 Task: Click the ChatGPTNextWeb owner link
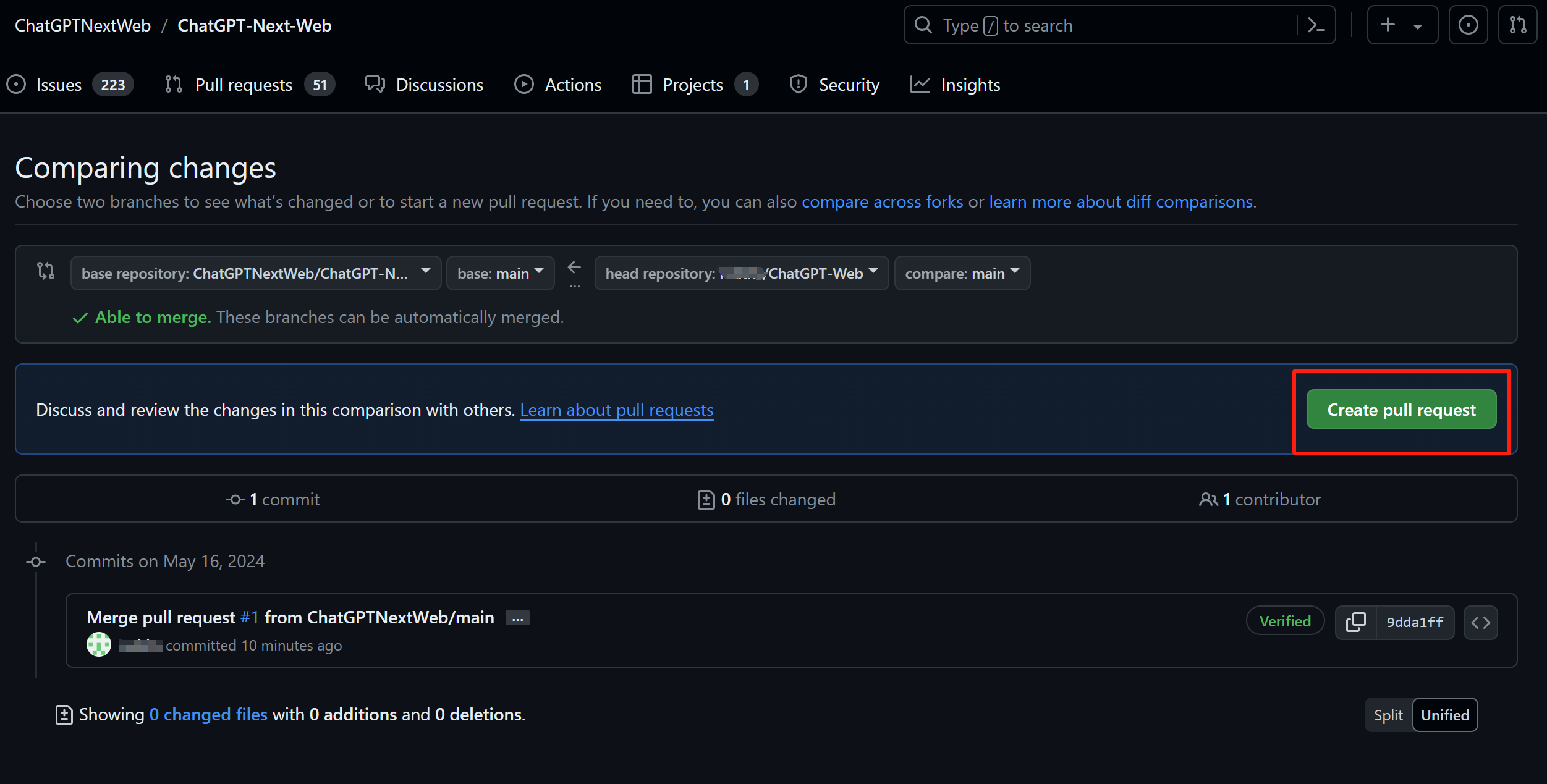(83, 25)
